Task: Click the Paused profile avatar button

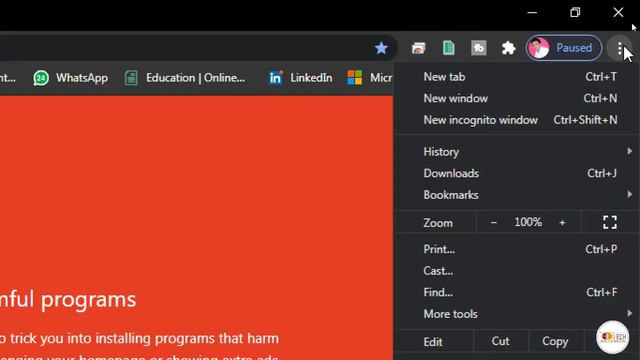Action: 564,48
